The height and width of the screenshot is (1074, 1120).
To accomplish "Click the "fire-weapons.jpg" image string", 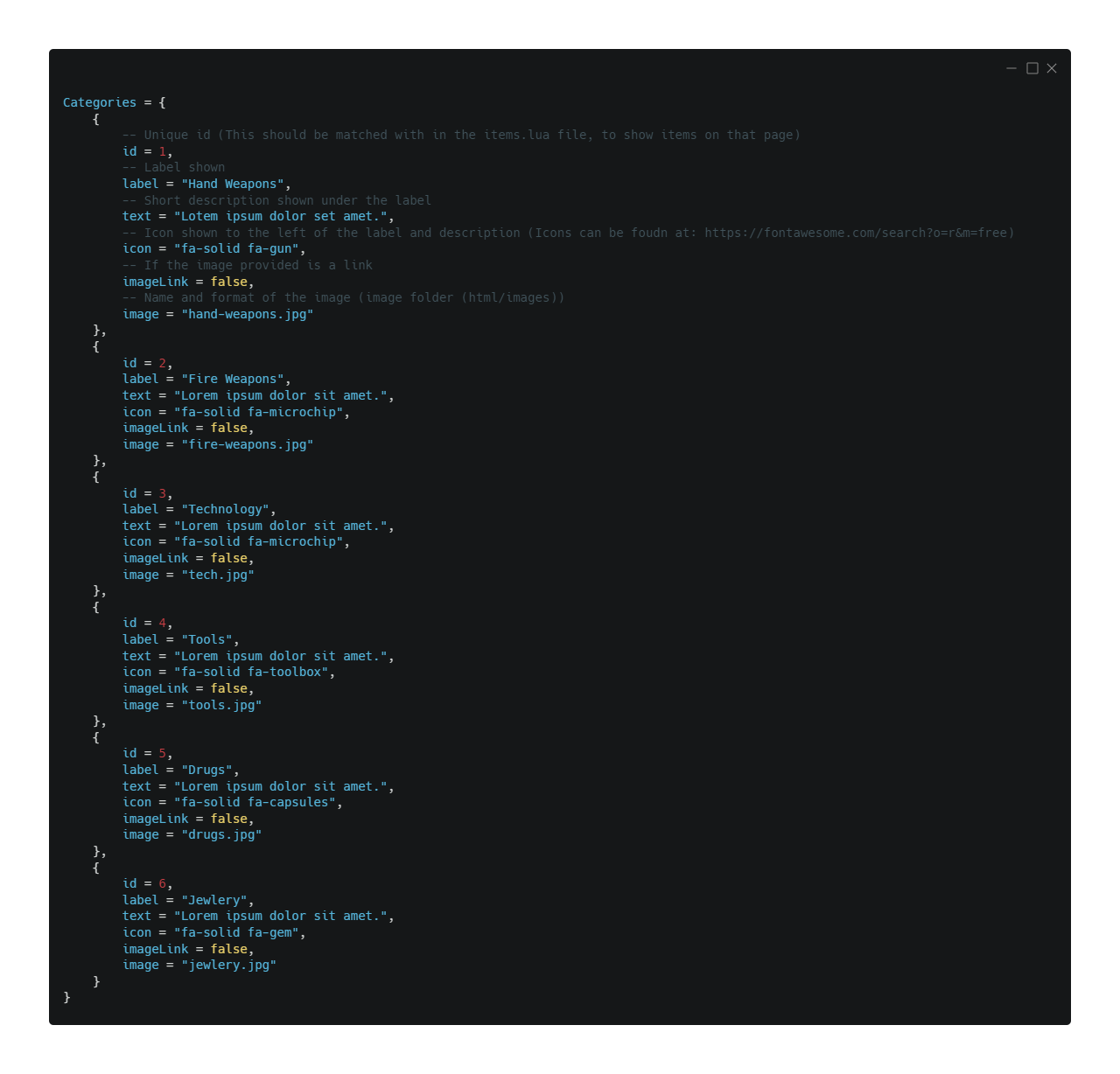I will click(x=248, y=444).
